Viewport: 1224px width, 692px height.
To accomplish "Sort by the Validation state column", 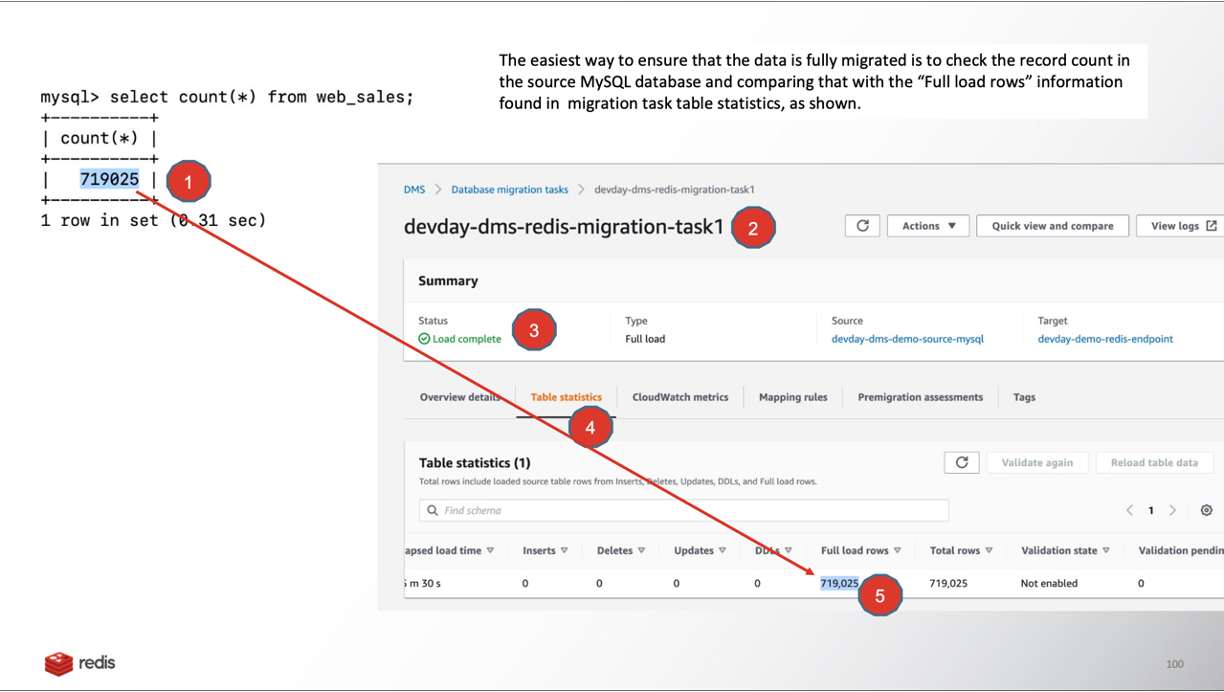I will tap(1065, 550).
